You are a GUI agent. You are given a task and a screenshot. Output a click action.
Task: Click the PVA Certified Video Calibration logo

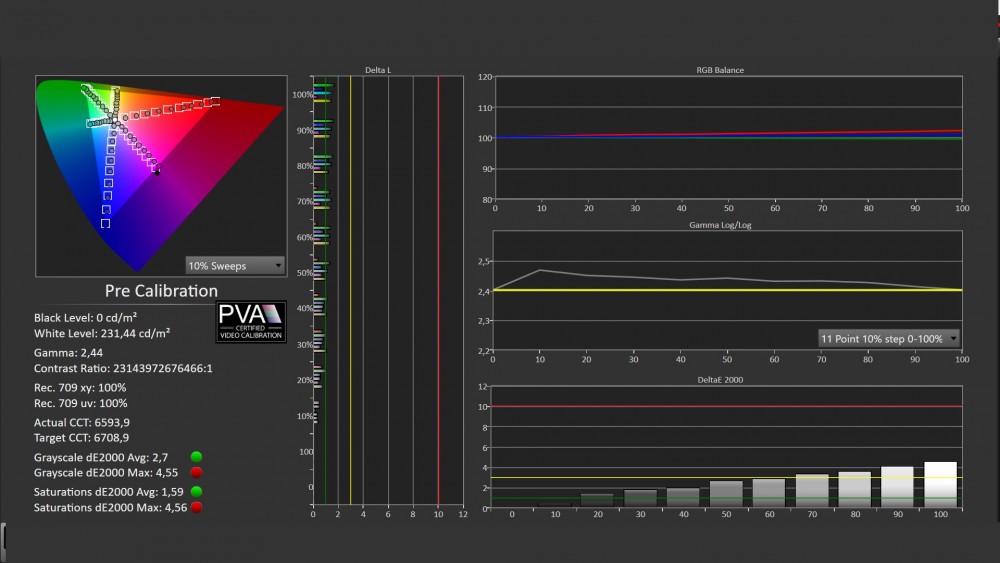click(251, 322)
